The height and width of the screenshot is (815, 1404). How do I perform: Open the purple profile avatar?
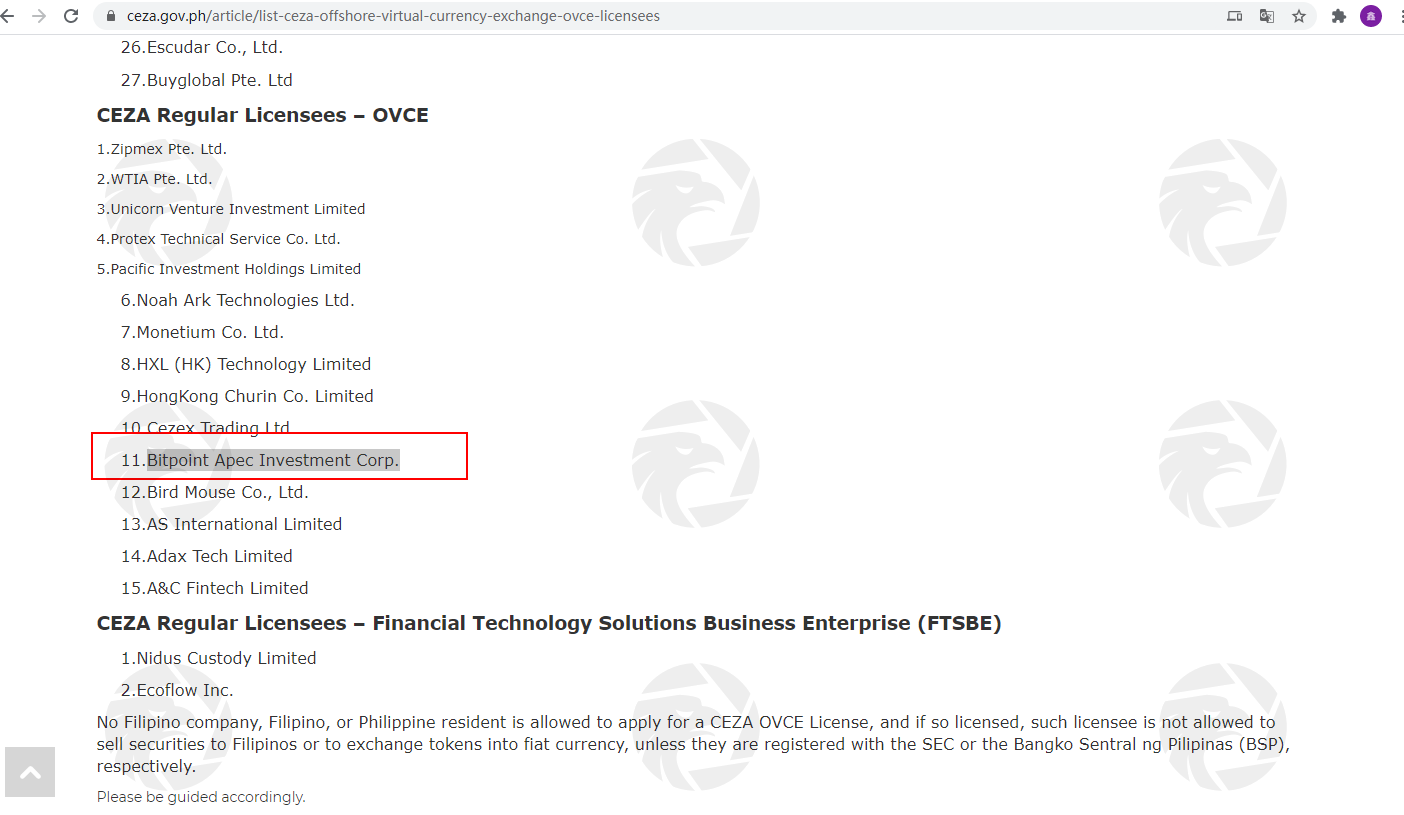pos(1371,16)
